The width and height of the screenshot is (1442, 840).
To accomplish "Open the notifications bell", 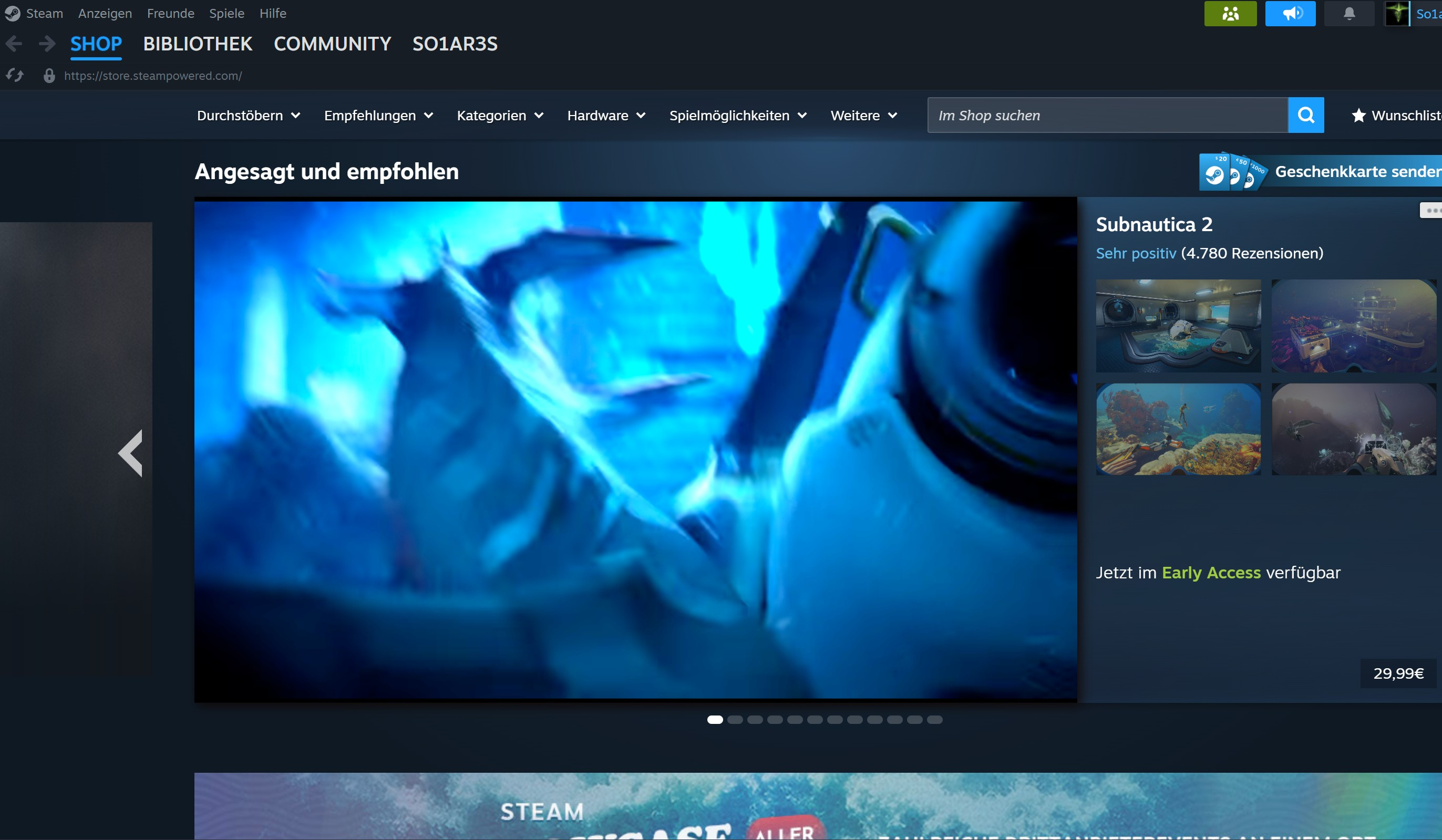I will pyautogui.click(x=1350, y=13).
